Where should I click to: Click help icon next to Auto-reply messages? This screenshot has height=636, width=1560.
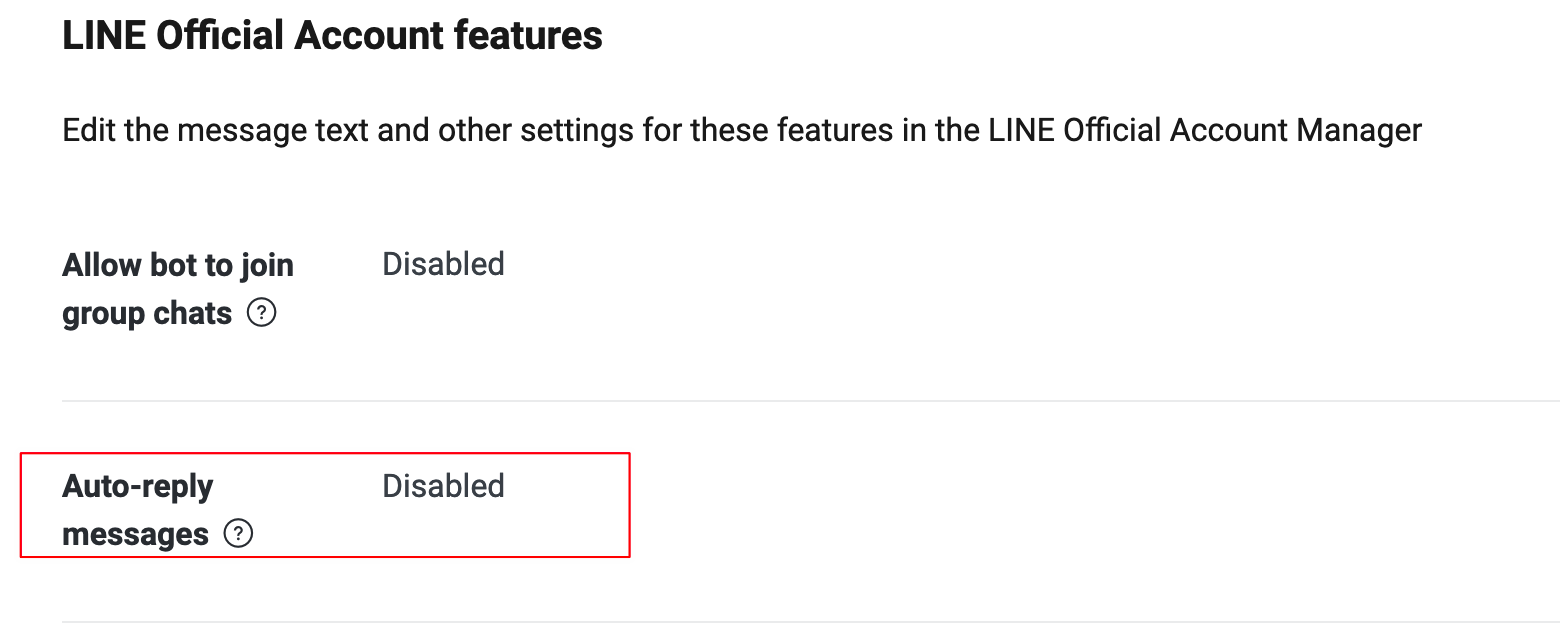[x=238, y=534]
